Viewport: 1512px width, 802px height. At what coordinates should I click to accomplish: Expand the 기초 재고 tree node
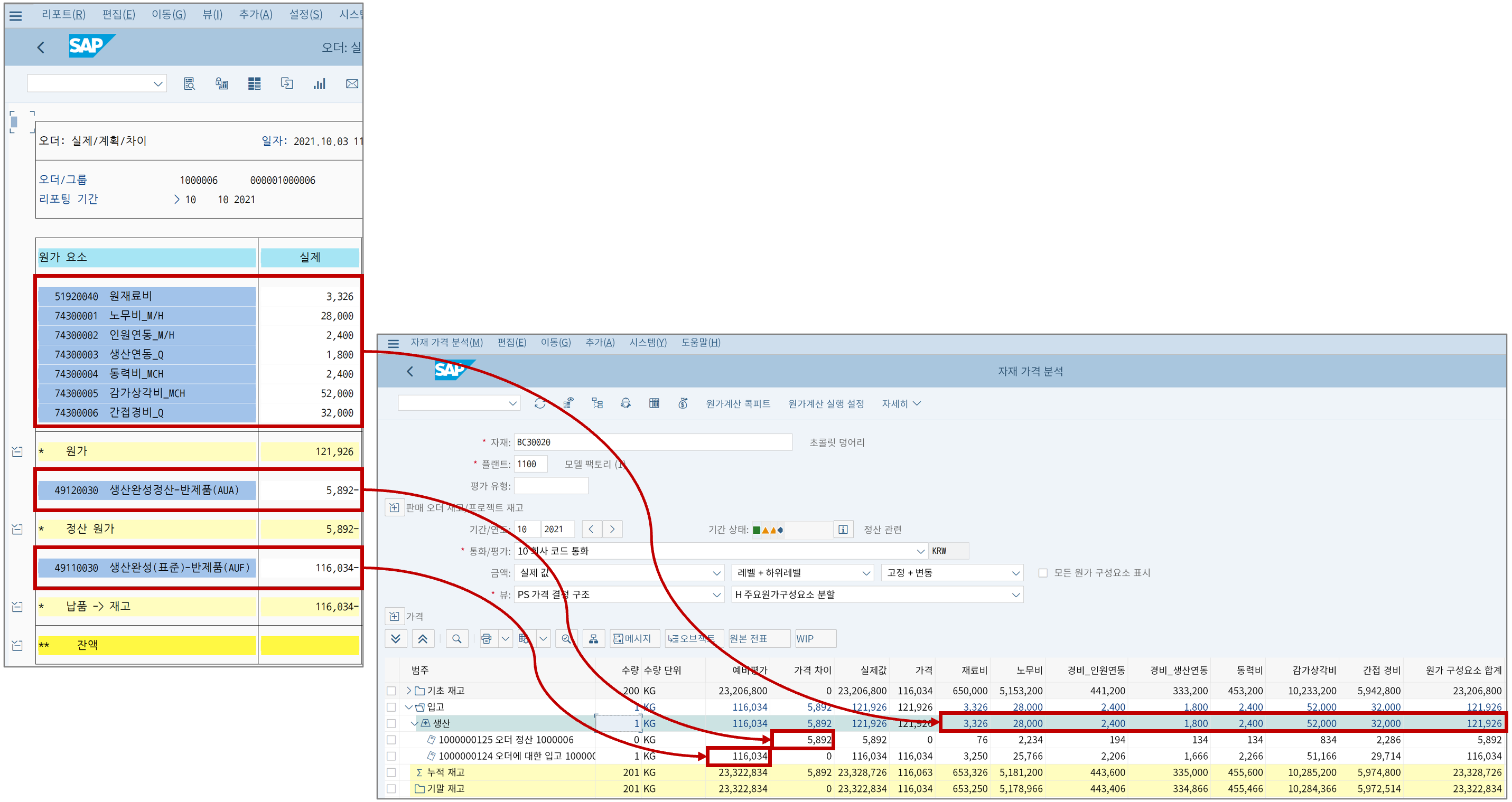408,691
